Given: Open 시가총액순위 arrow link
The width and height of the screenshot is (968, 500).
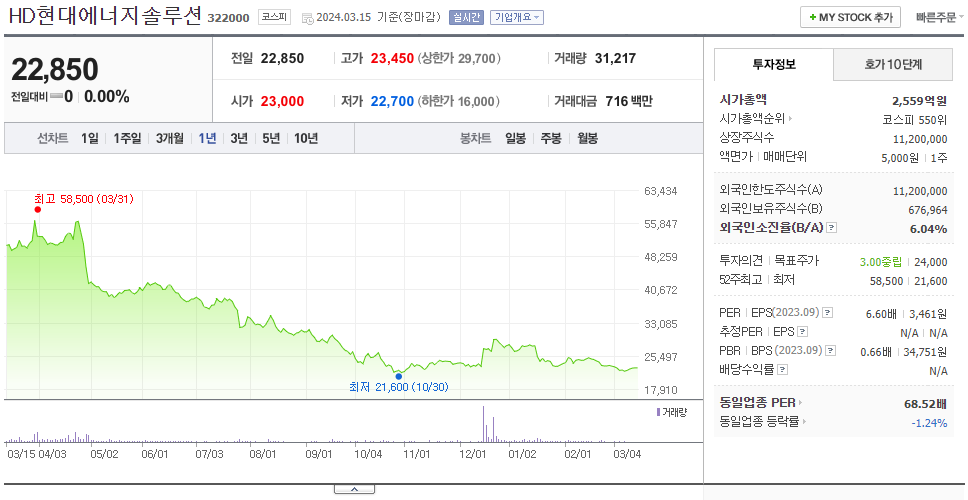Looking at the screenshot, I should point(790,119).
